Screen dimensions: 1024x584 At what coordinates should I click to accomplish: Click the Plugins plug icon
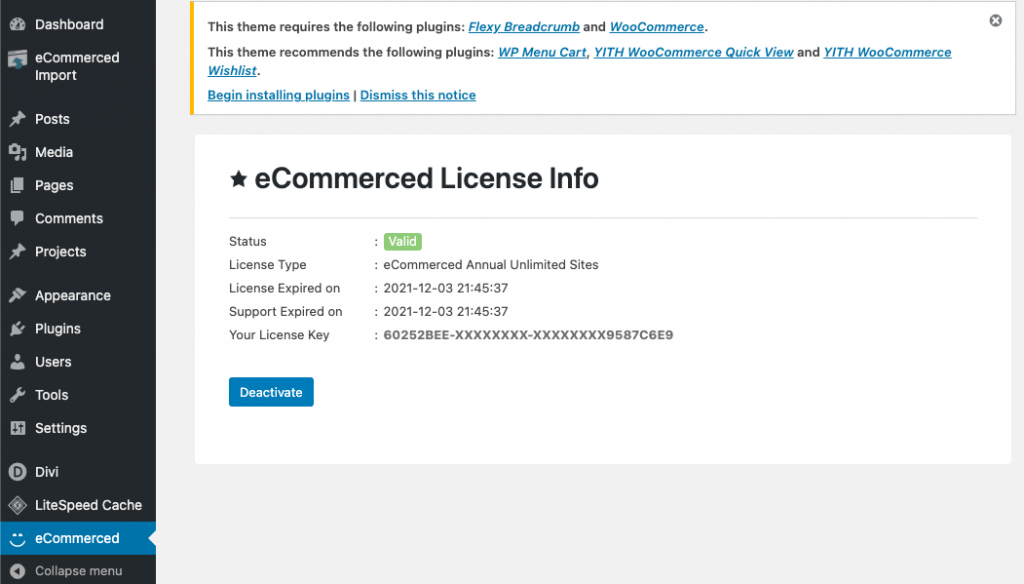coord(17,329)
